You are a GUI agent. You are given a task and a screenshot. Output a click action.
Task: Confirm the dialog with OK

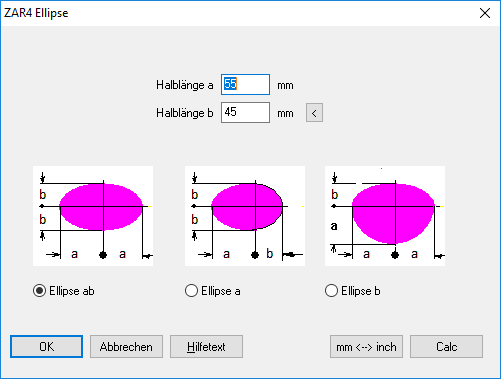[x=46, y=347]
